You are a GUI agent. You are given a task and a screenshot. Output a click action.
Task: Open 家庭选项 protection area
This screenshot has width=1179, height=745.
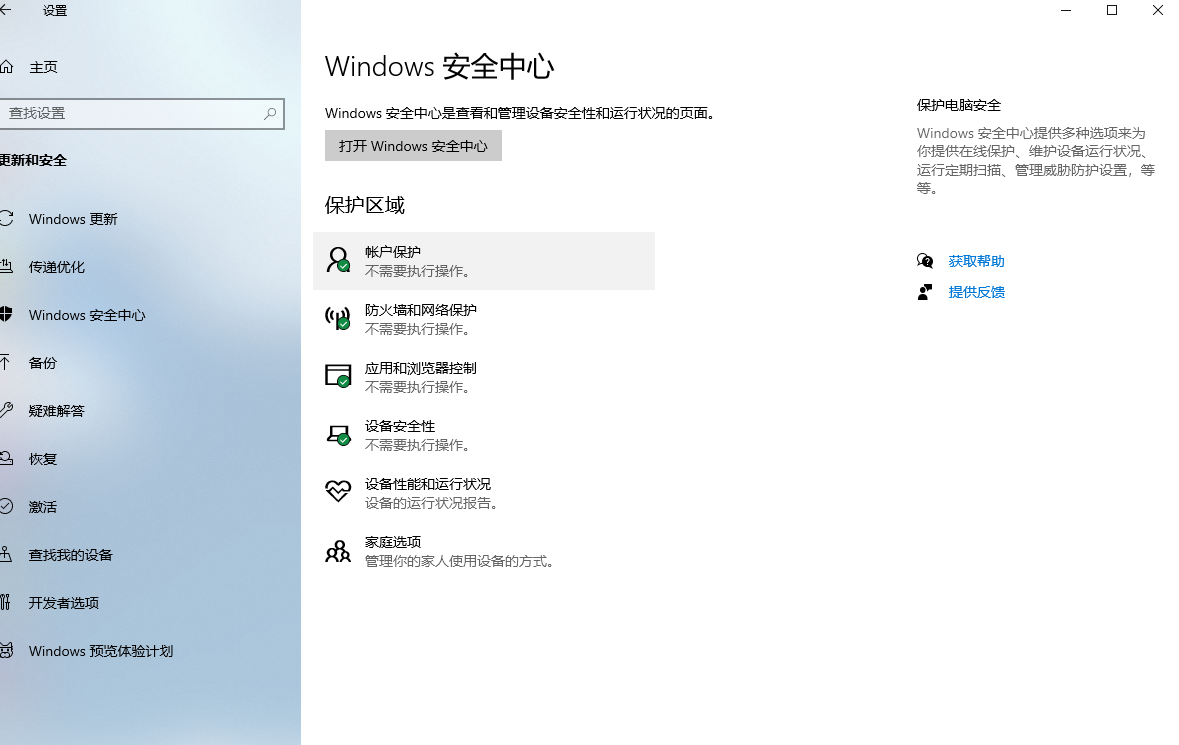[483, 551]
